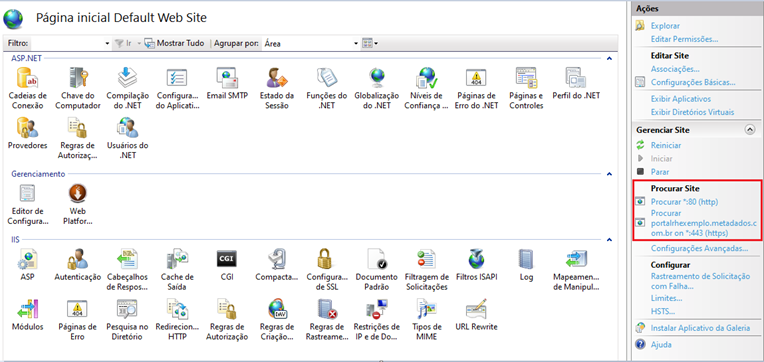
Task: Click inside the Filtro input field
Action: (67, 43)
